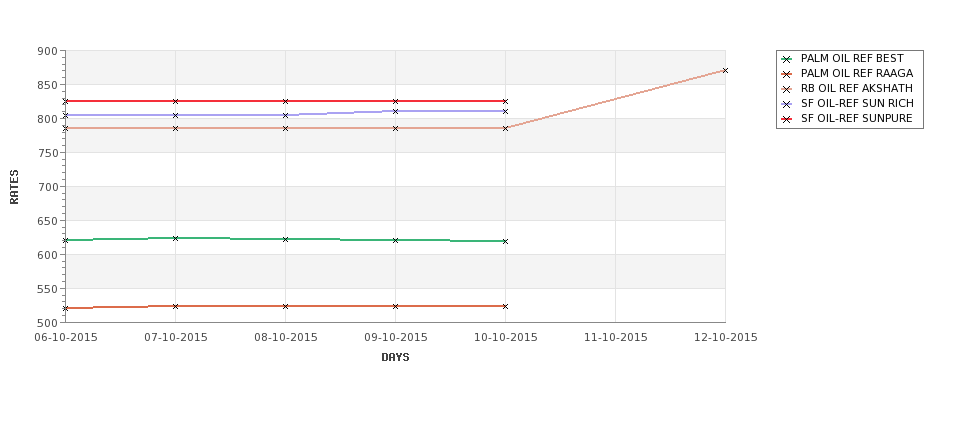Click SF OIL-REF SUNPURE legend marker
The width and height of the screenshot is (975, 429).
coord(787,119)
